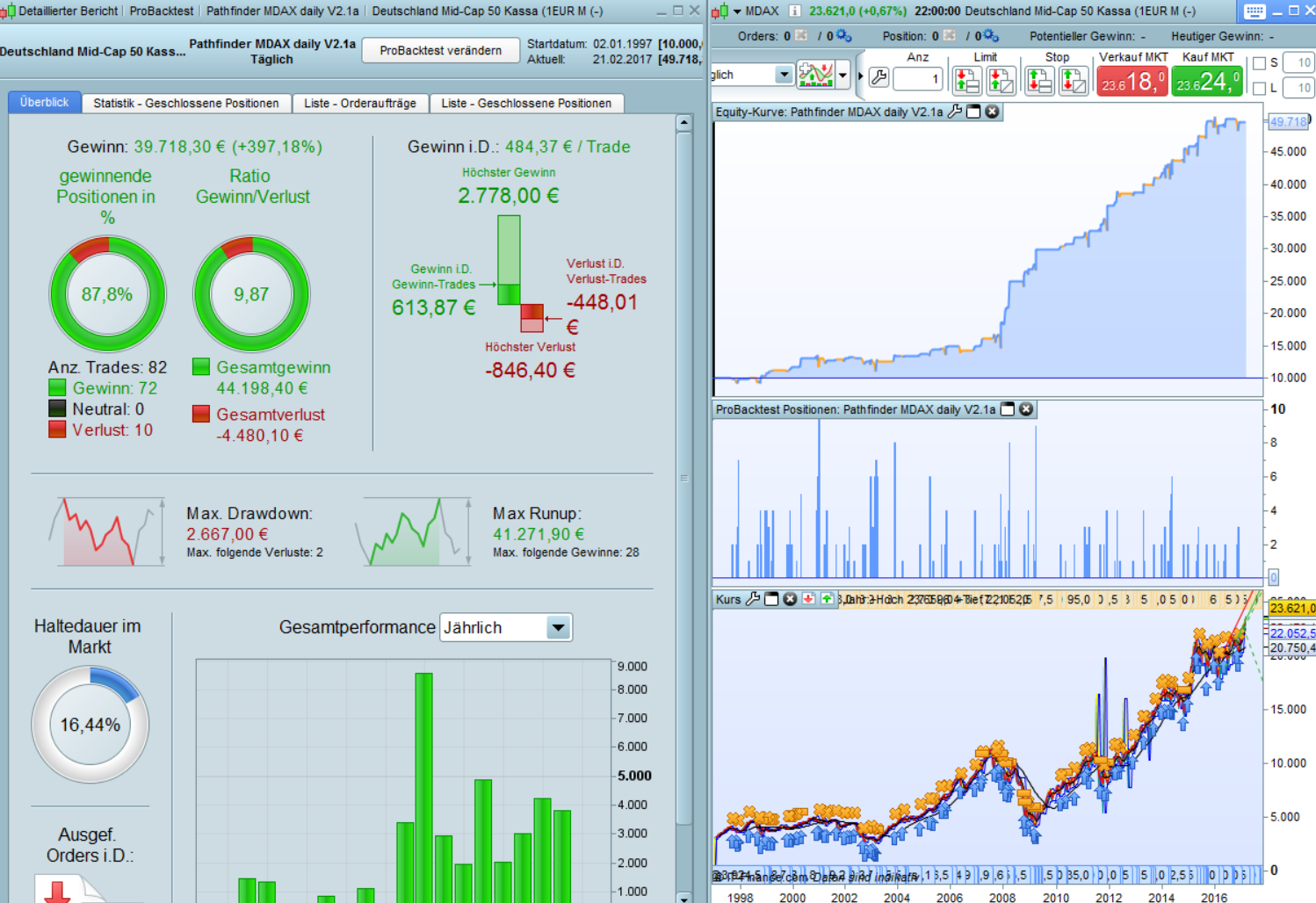Click the L value input field
The width and height of the screenshot is (1316, 903).
(x=1298, y=88)
